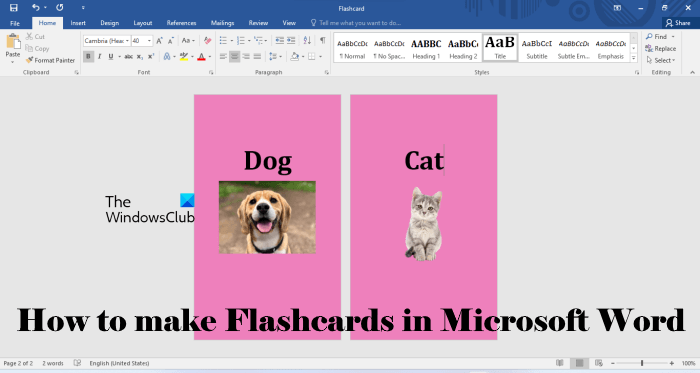Apply the Normal style
700x373 pixels.
click(x=352, y=48)
